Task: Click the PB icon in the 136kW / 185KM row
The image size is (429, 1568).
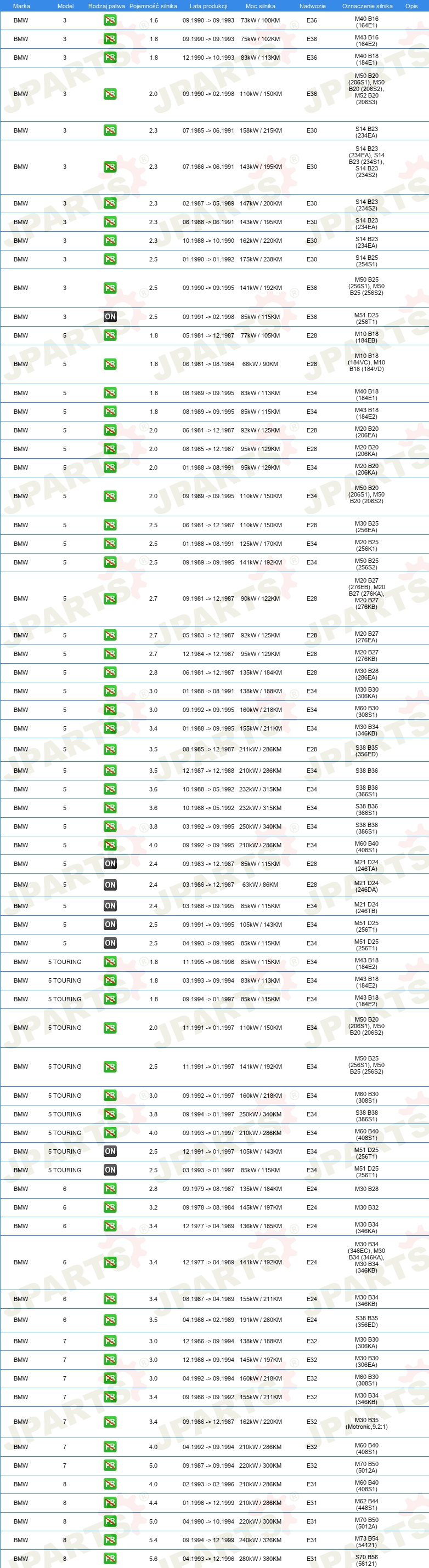Action: pyautogui.click(x=110, y=1226)
